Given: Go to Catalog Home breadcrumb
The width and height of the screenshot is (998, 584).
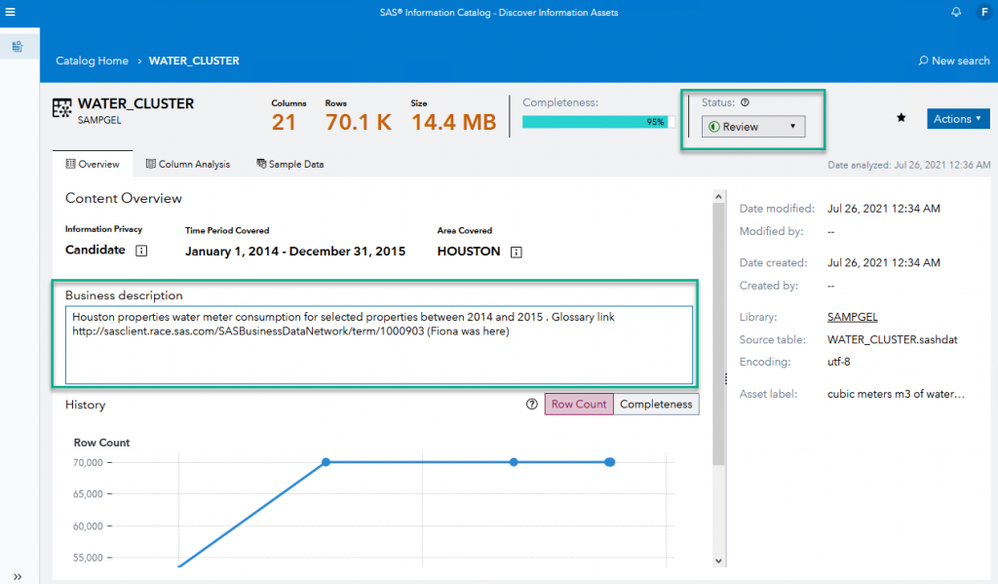Looking at the screenshot, I should [x=92, y=61].
